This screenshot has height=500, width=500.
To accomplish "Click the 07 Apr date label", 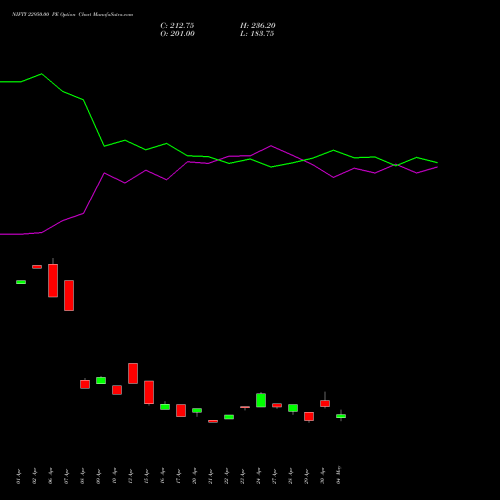I will (66, 476).
